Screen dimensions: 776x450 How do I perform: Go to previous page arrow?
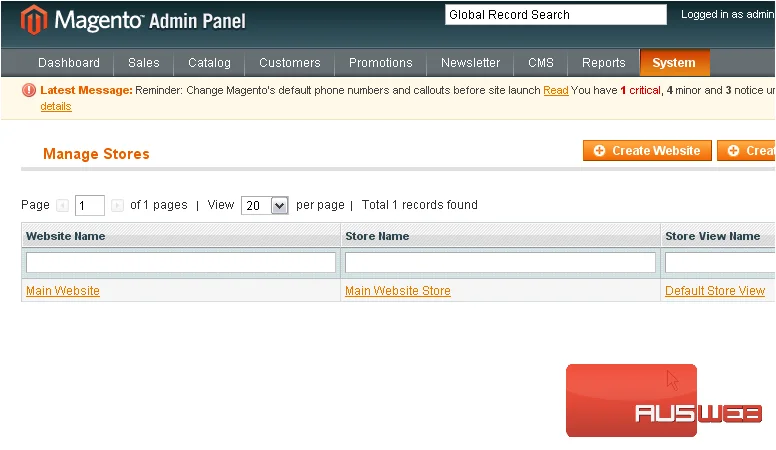click(x=62, y=205)
